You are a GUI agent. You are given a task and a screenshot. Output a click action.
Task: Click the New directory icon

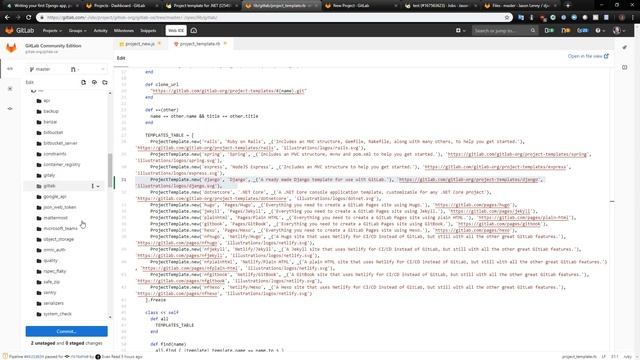coord(105,82)
